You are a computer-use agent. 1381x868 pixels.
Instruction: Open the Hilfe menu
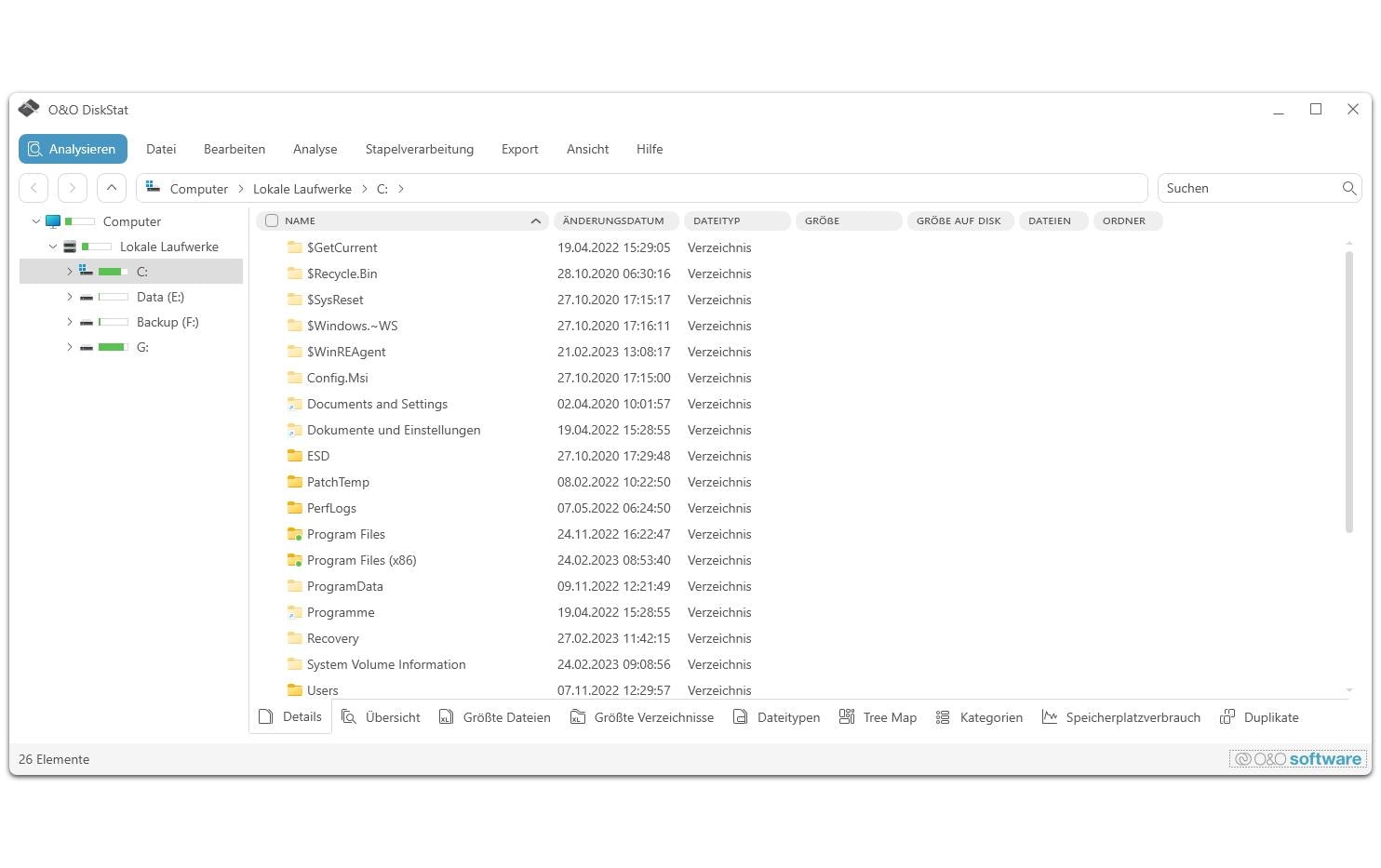(x=650, y=149)
